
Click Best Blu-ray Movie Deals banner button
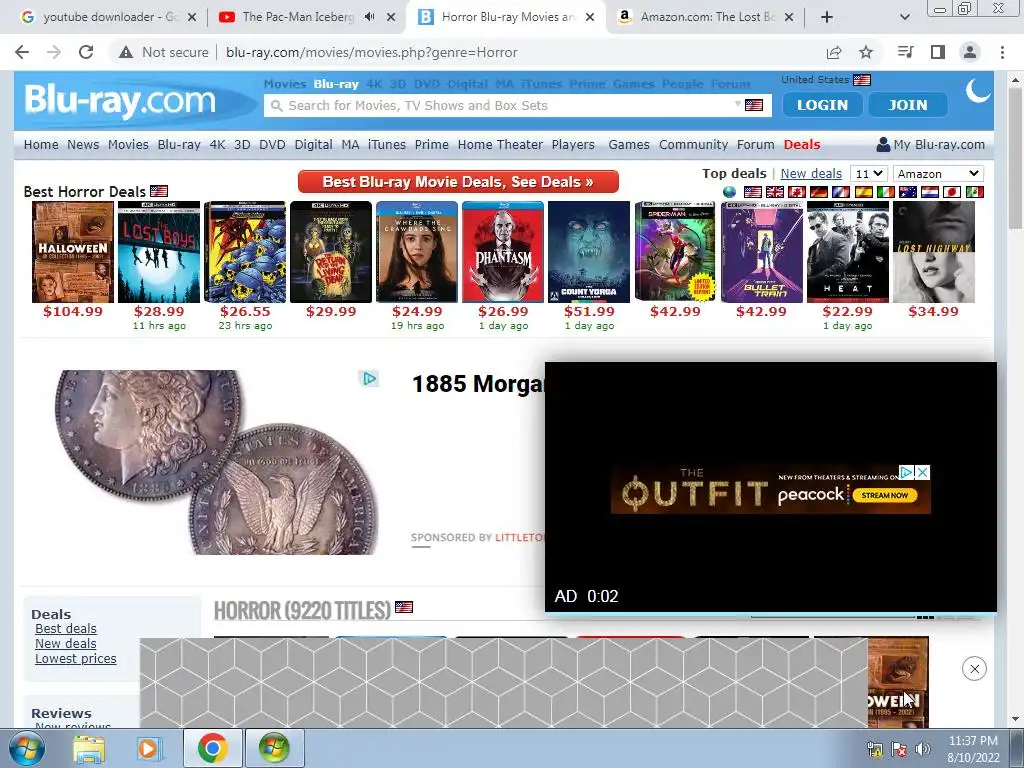pyautogui.click(x=458, y=182)
